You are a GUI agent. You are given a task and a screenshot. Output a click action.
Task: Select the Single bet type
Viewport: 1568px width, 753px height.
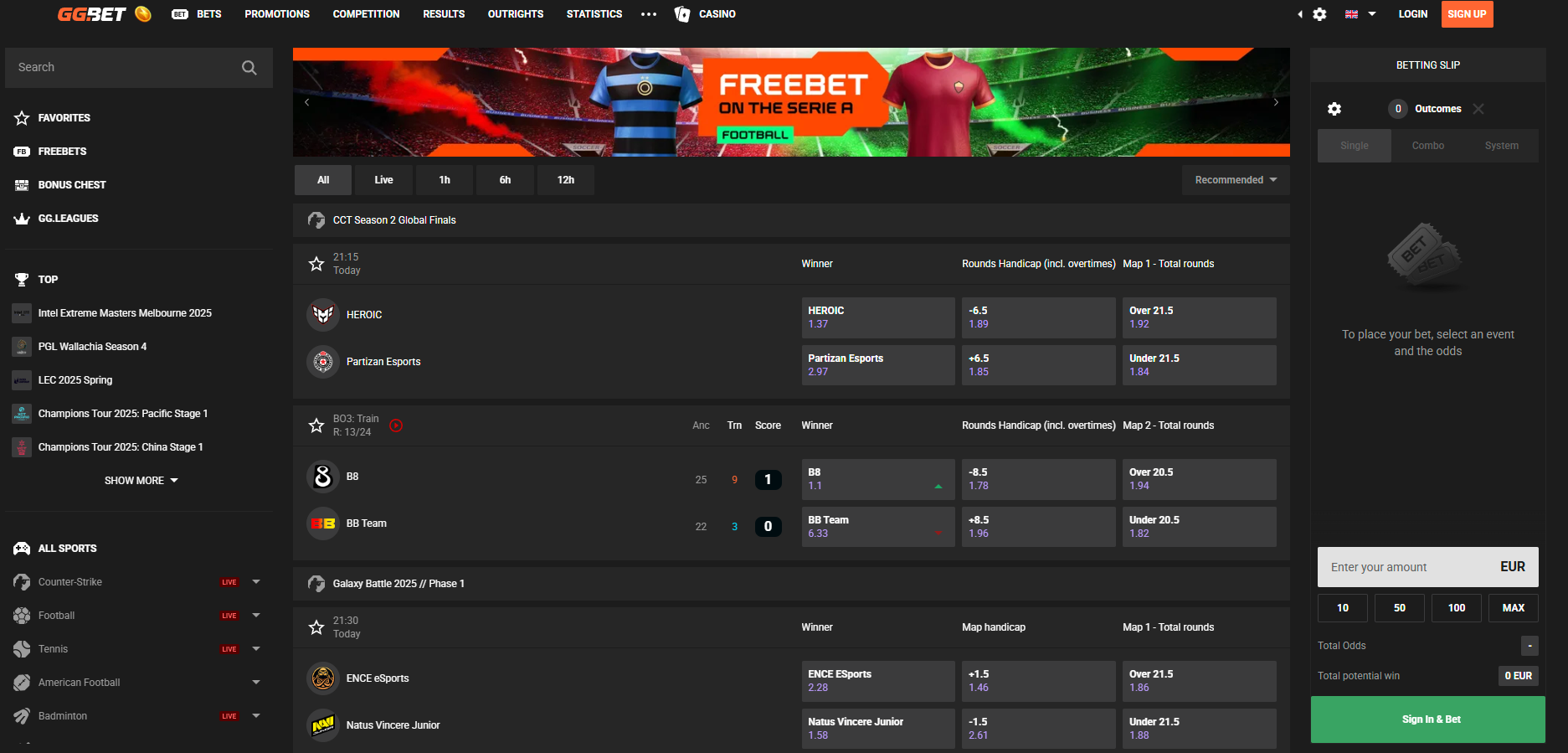click(x=1355, y=146)
